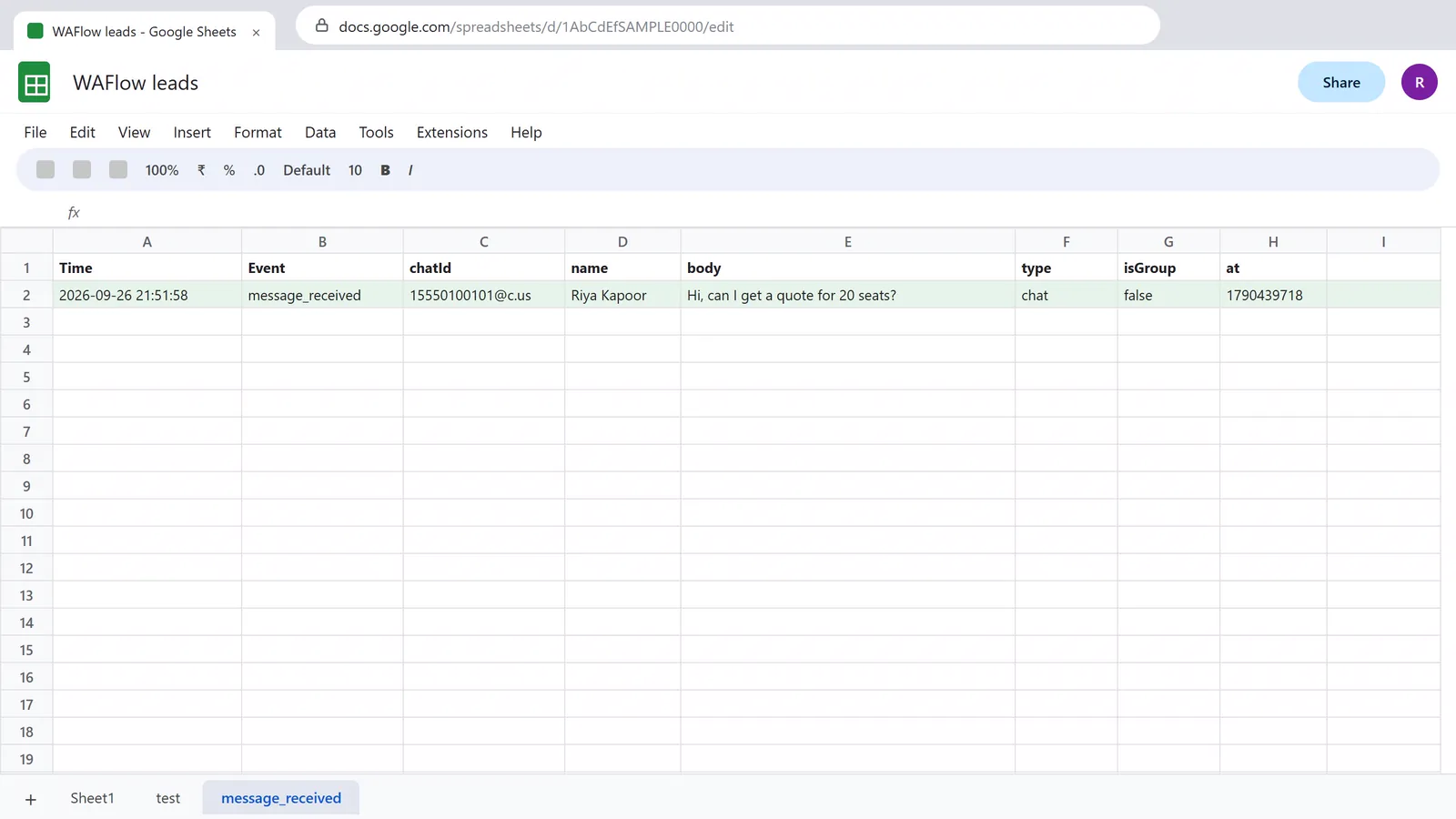Select column I header
Screen dimensions: 1456x819
point(1383,241)
